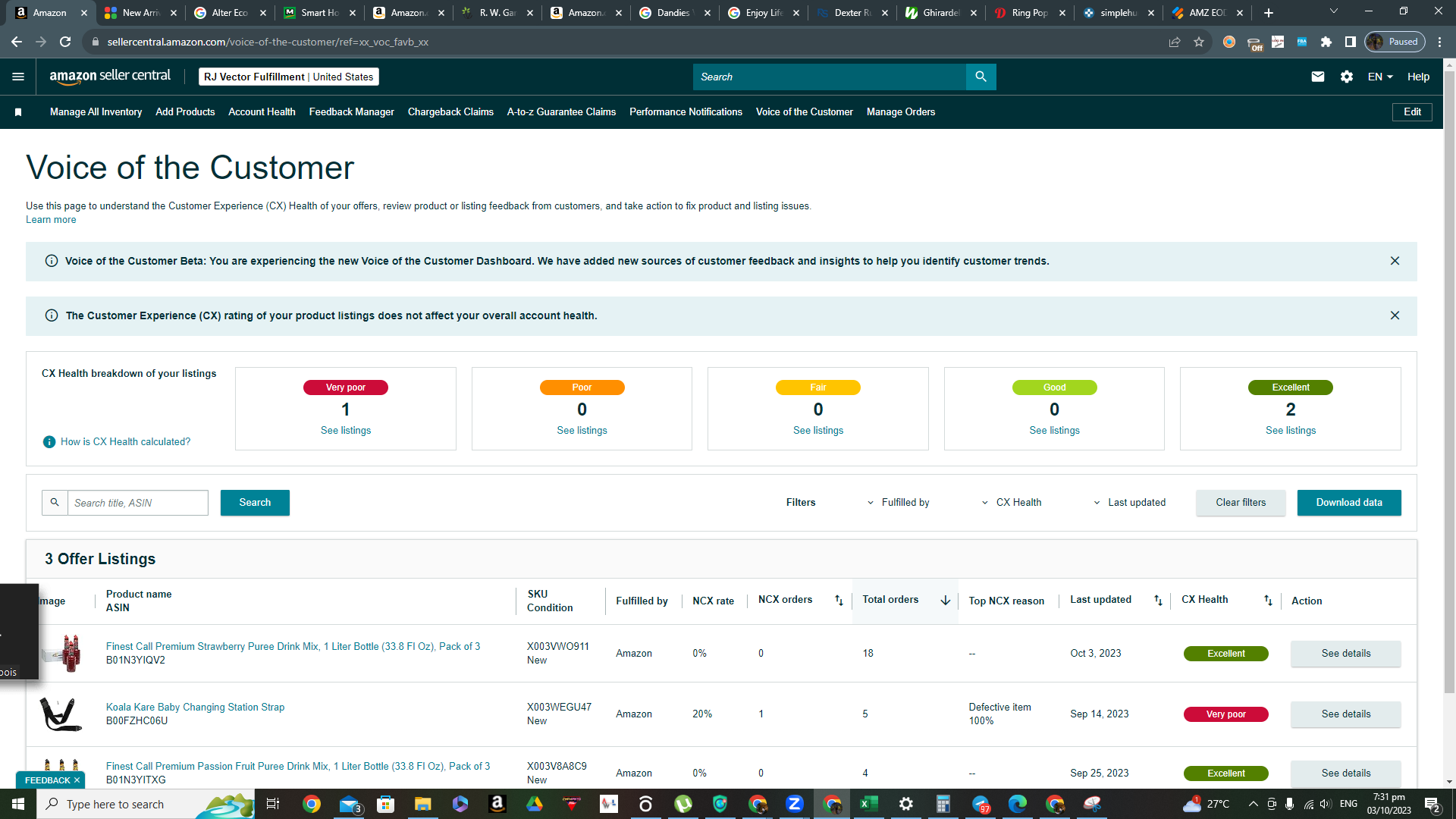Switch to the Ring Pop browser tab
The height and width of the screenshot is (819, 1456).
(x=1030, y=13)
